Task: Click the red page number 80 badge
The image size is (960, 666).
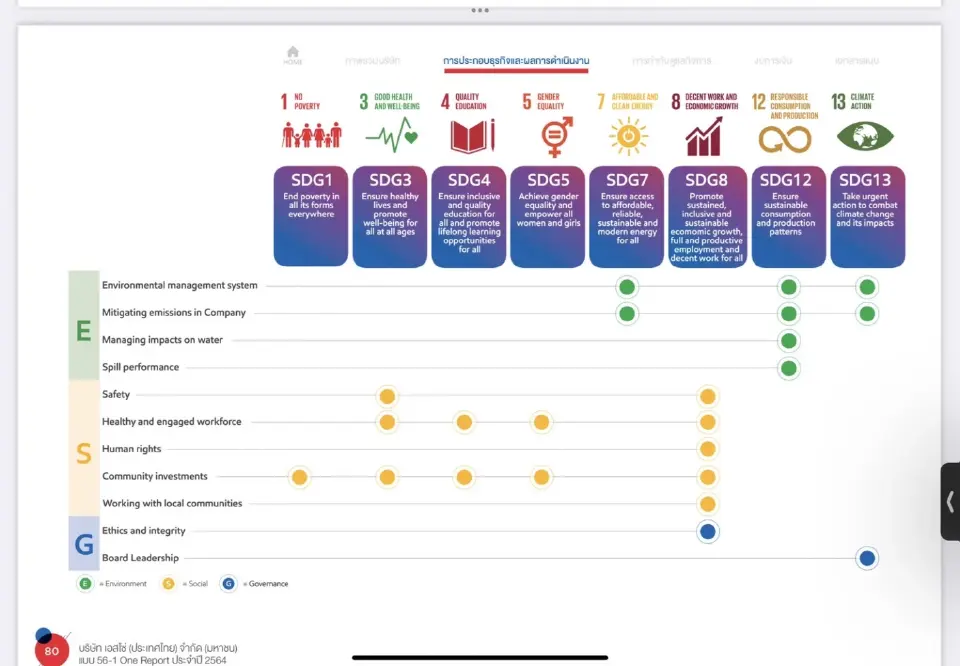Action: tap(51, 651)
